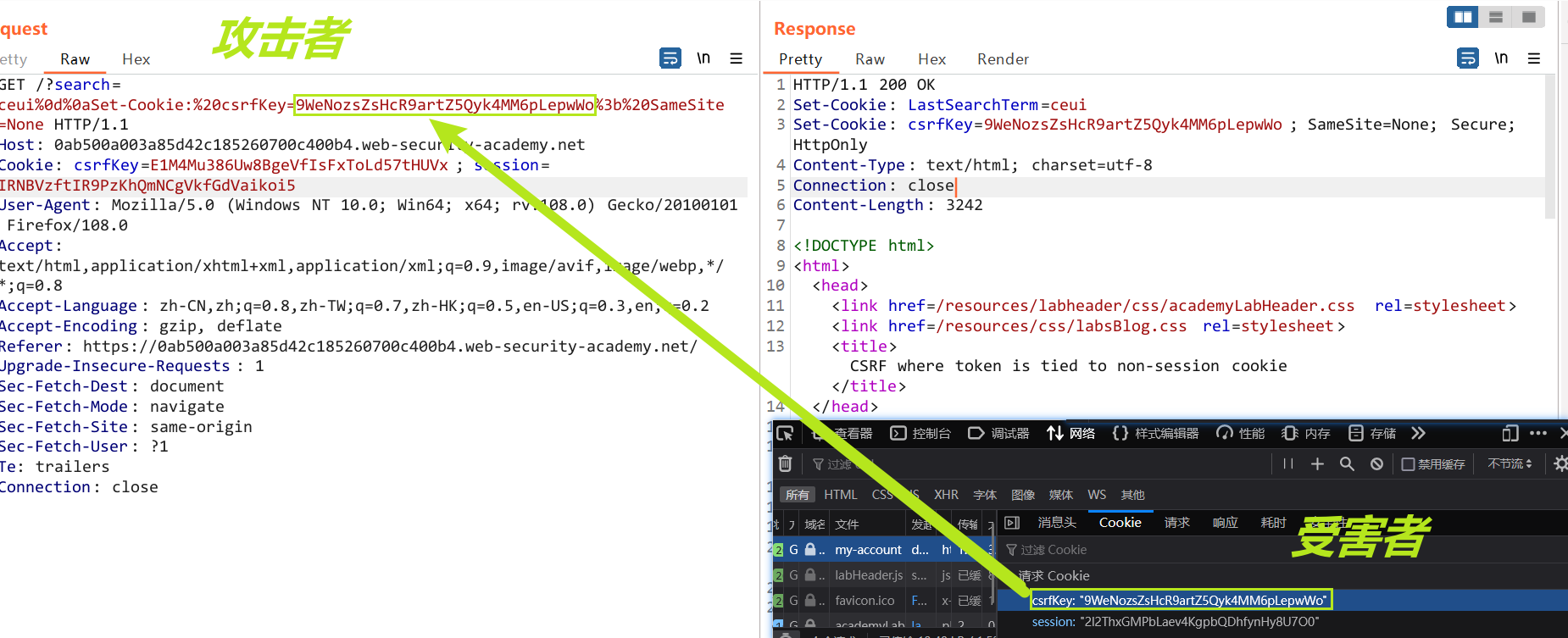Toggle word wrap in the Request panel
Image resolution: width=1568 pixels, height=638 pixels.
click(x=670, y=58)
